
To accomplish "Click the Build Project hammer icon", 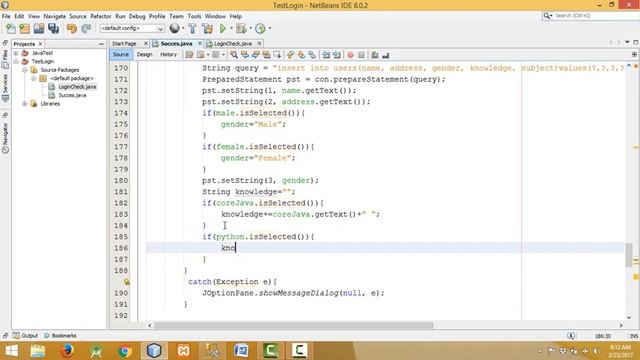I will point(192,29).
